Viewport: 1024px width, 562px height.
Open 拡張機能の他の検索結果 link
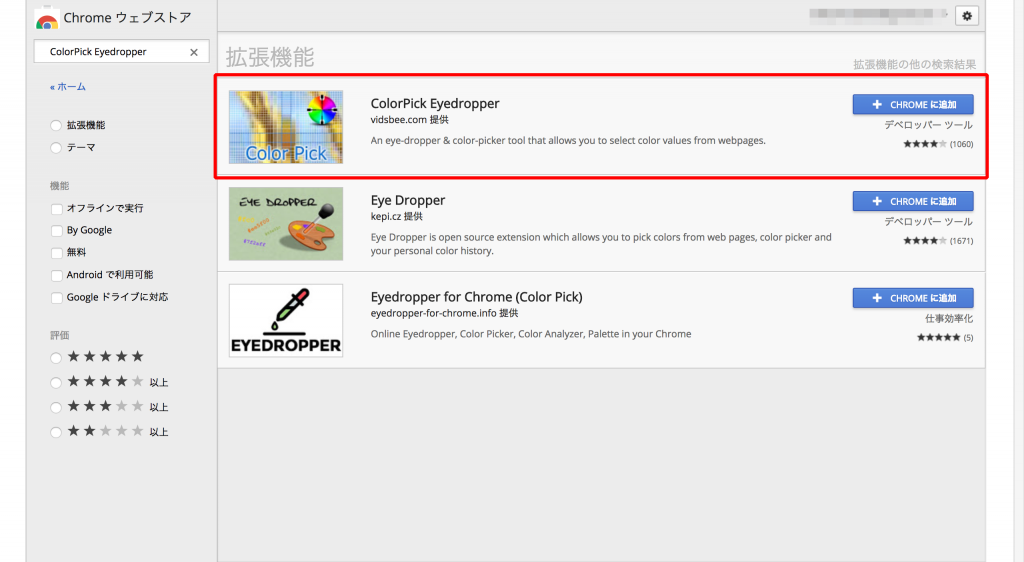point(914,64)
